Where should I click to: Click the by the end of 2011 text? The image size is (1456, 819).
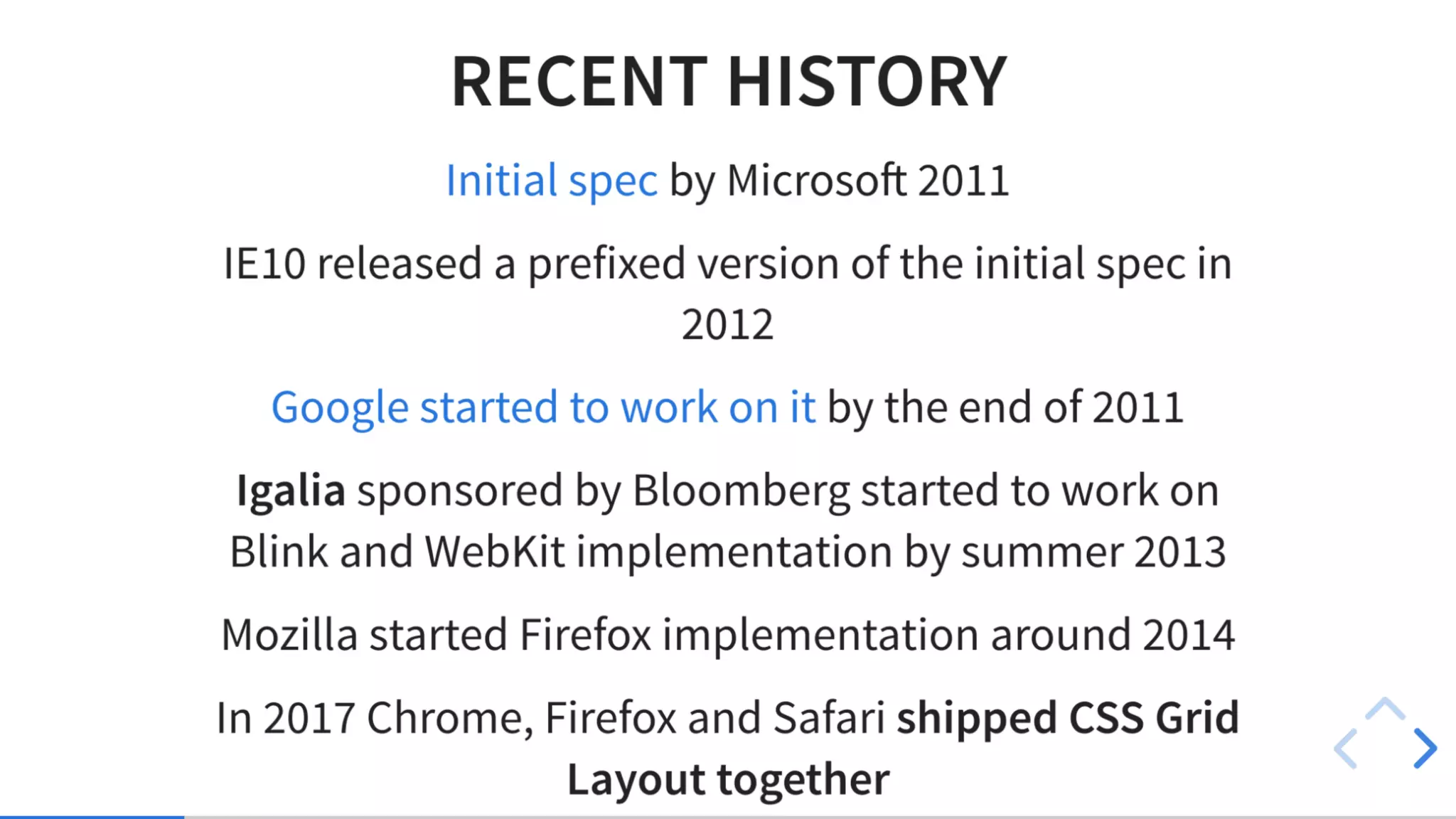1005,407
